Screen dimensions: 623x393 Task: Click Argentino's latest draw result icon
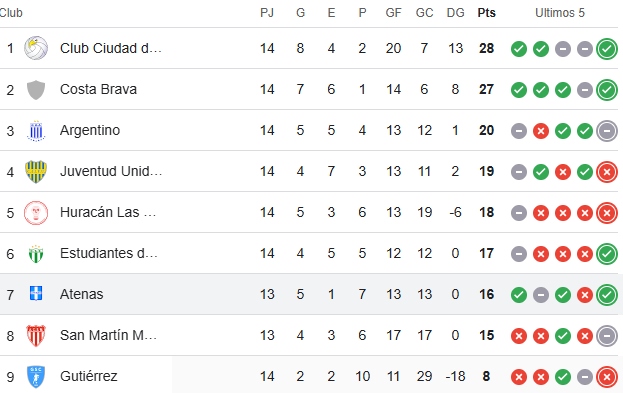click(607, 131)
